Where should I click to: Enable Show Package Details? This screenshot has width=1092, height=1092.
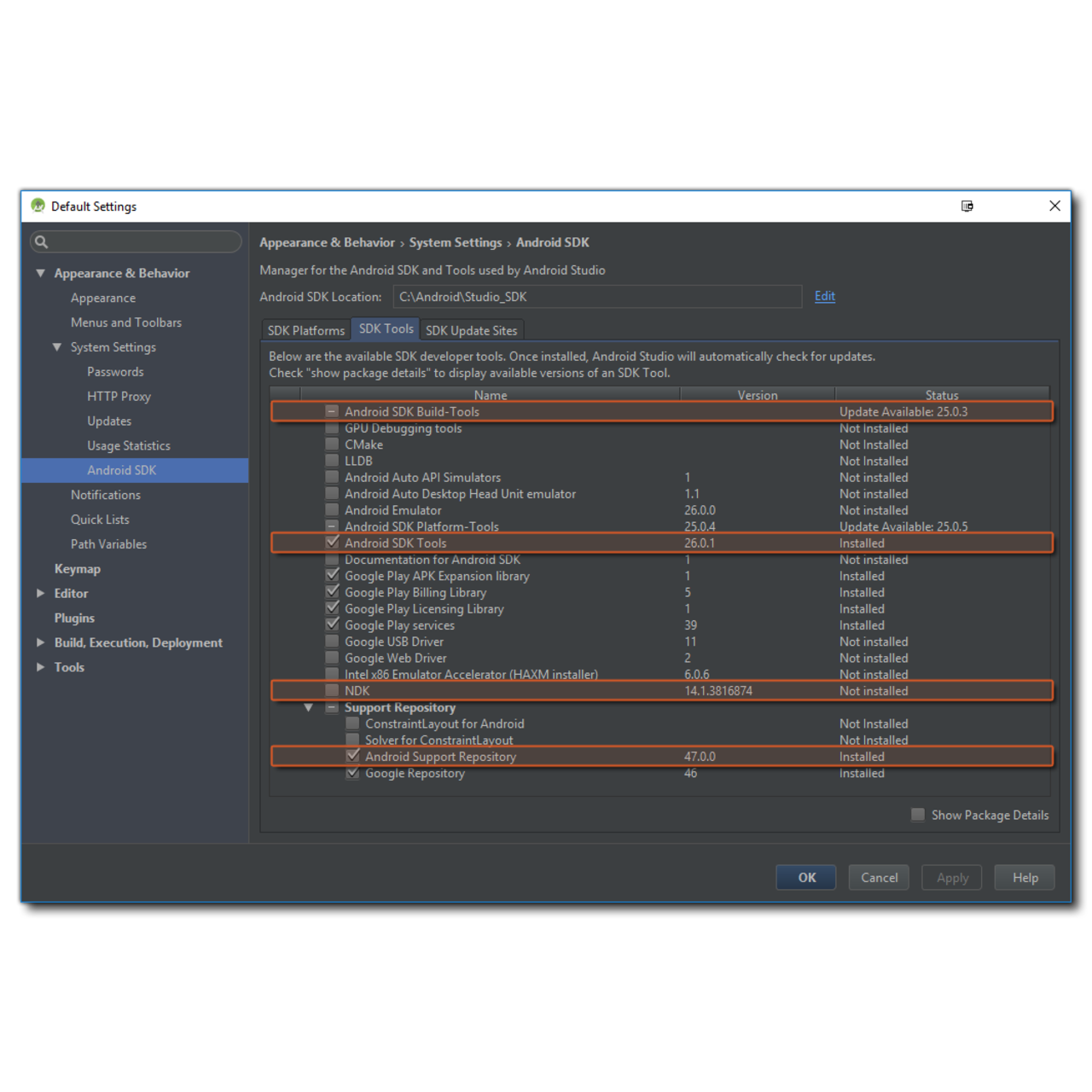[917, 815]
